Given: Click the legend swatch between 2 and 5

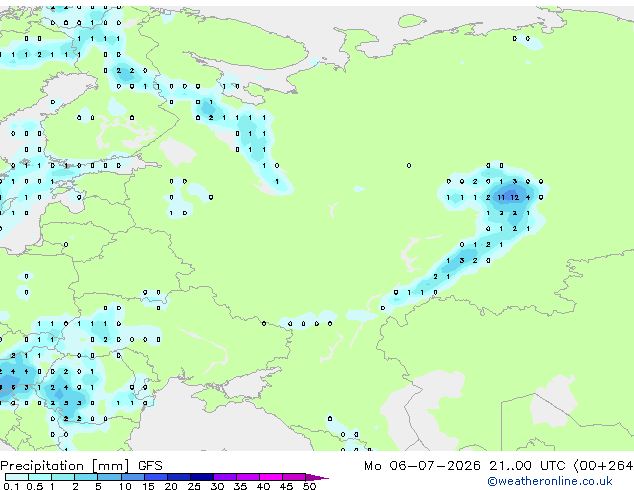Looking at the screenshot, I should [86, 477].
